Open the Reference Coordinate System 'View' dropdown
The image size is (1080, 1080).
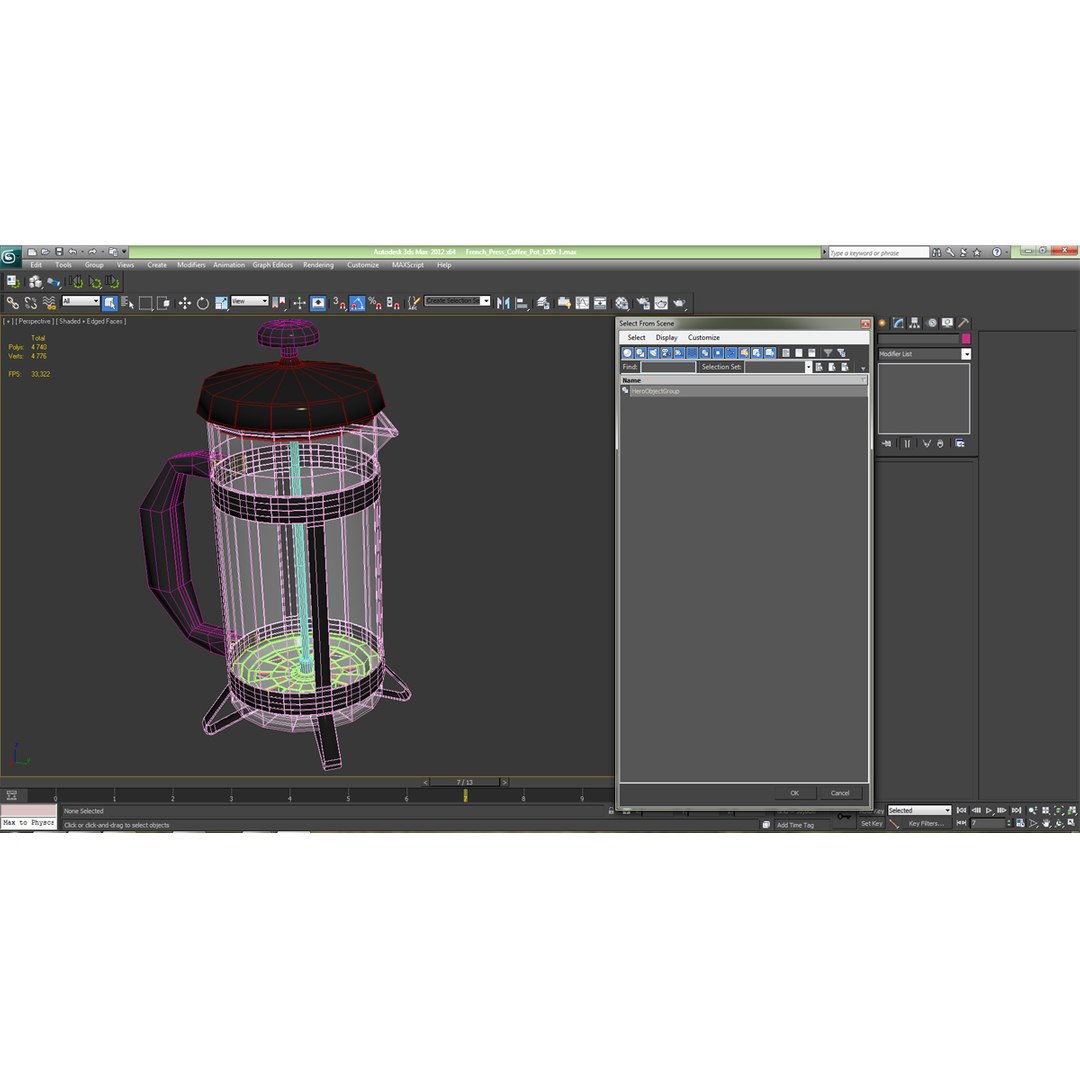click(249, 301)
